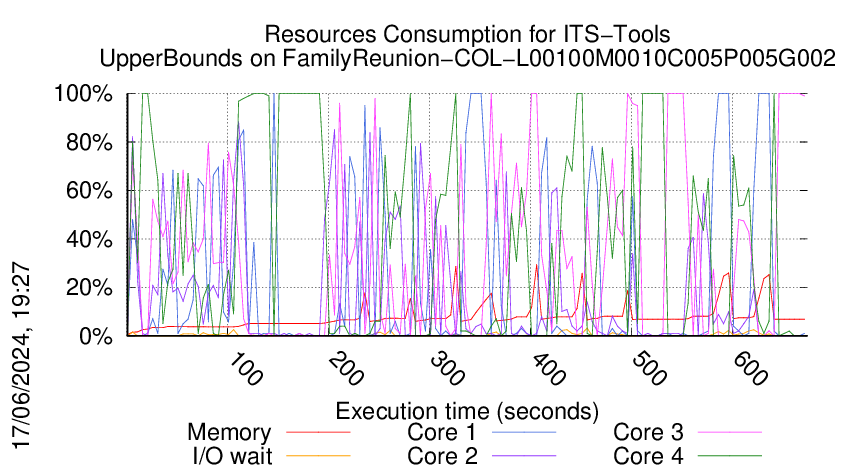The width and height of the screenshot is (850, 475).
Task: Click the 80% y-axis label
Action: [x=89, y=143]
